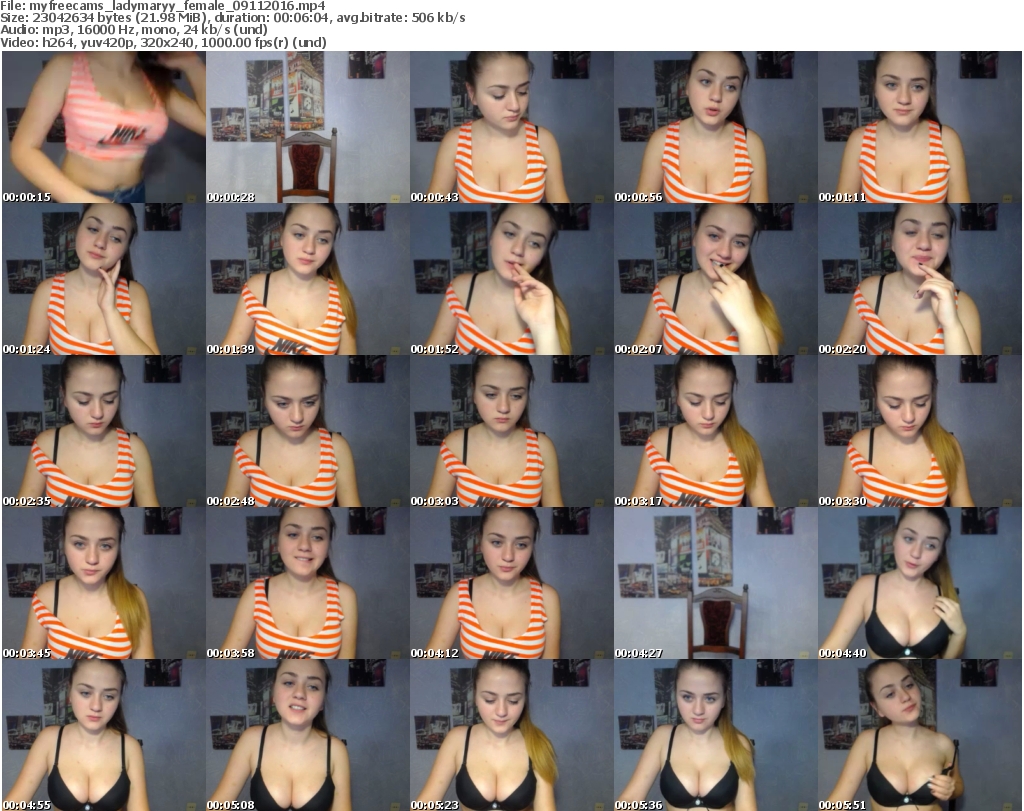This screenshot has width=1024, height=811.
Task: Click the 'Video: h264, yuv420p' line
Action: click(x=163, y=42)
